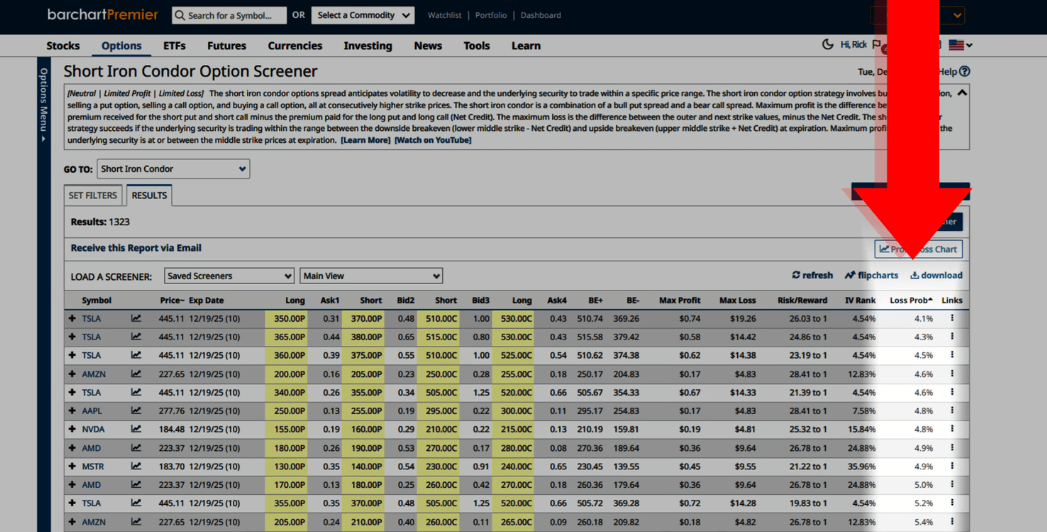Open the Saved Screeners dropdown
Image resolution: width=1047 pixels, height=532 pixels.
229,276
